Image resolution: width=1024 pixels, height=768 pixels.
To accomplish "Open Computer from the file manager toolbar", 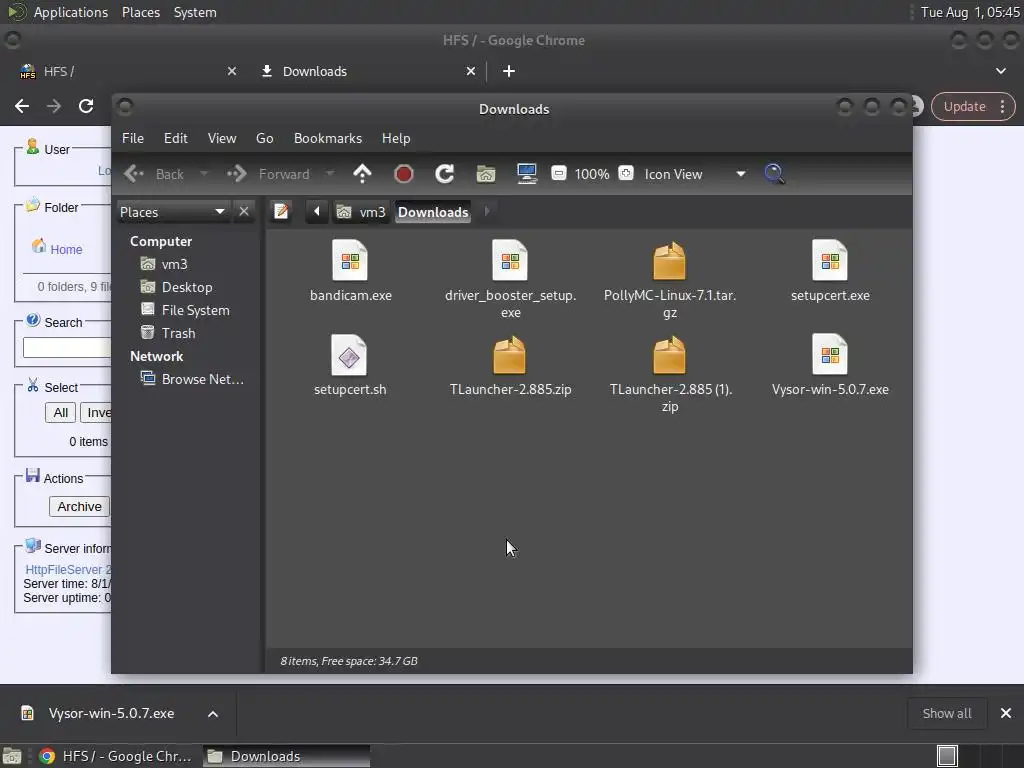I will point(526,174).
